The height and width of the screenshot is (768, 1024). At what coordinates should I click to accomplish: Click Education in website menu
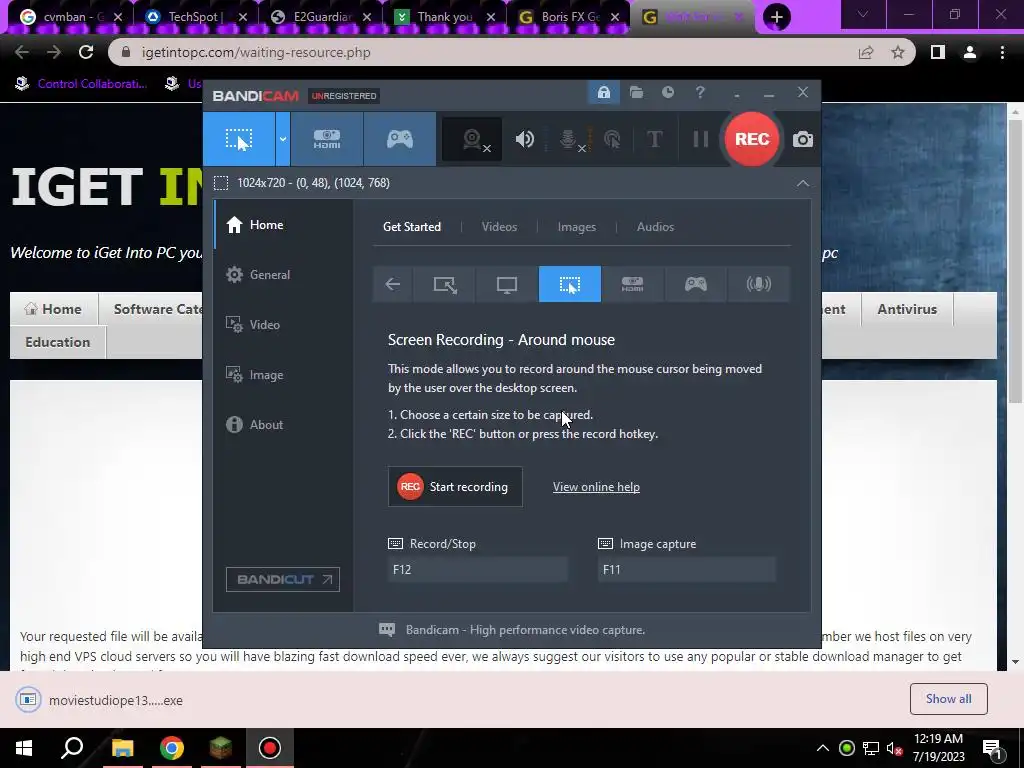[x=57, y=342]
